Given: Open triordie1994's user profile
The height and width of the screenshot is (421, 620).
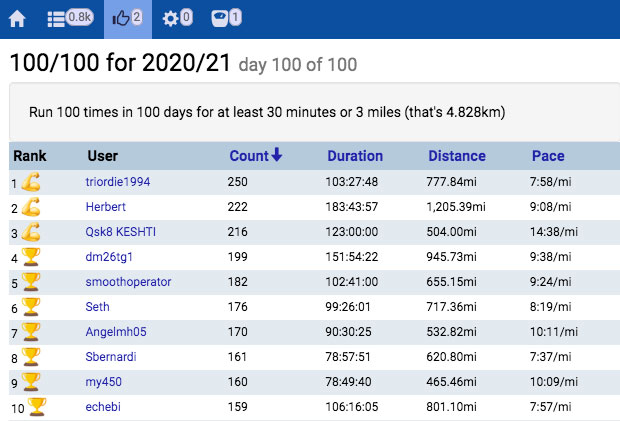Looking at the screenshot, I should 124,182.
